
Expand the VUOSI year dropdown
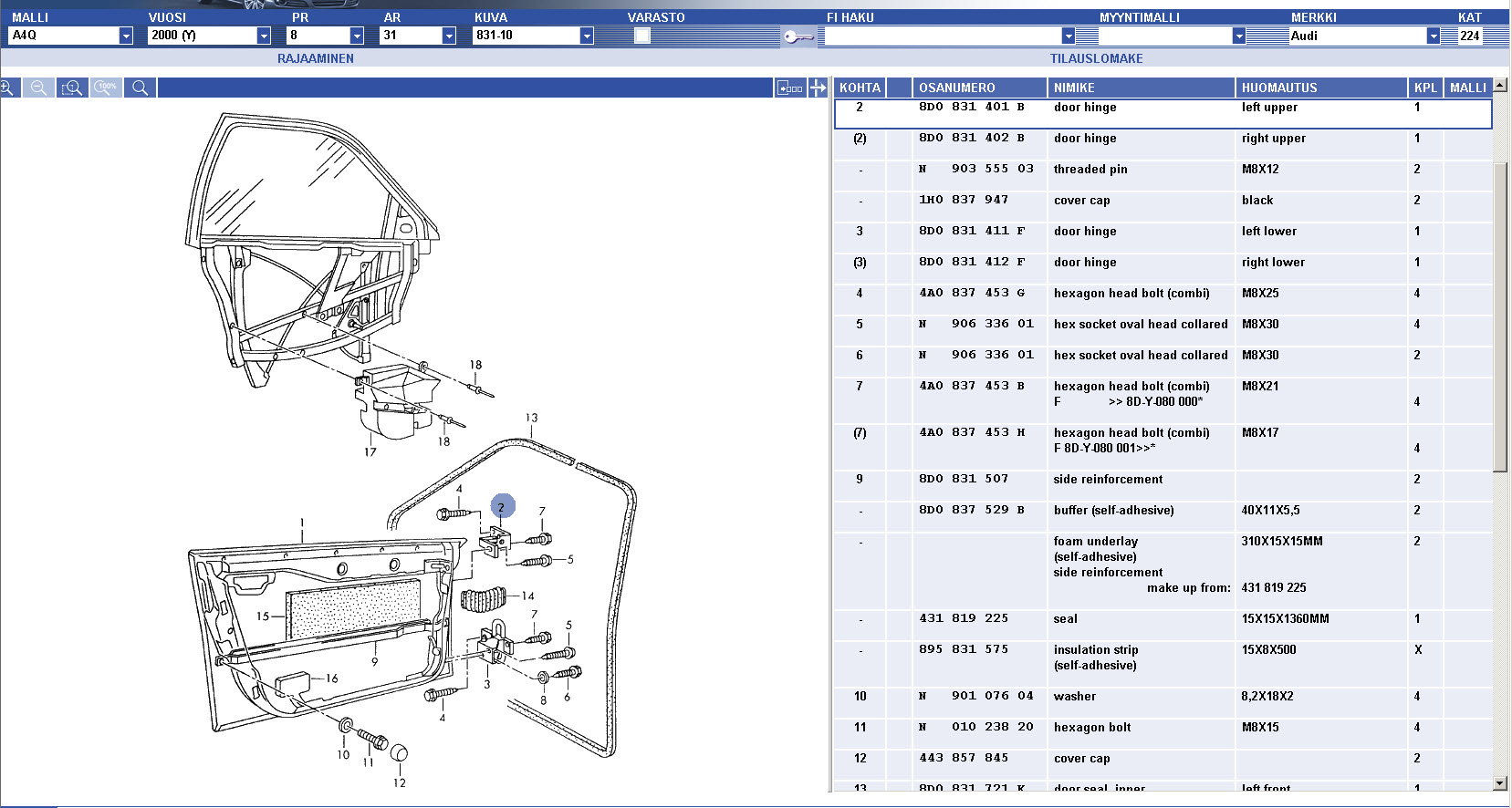click(264, 36)
